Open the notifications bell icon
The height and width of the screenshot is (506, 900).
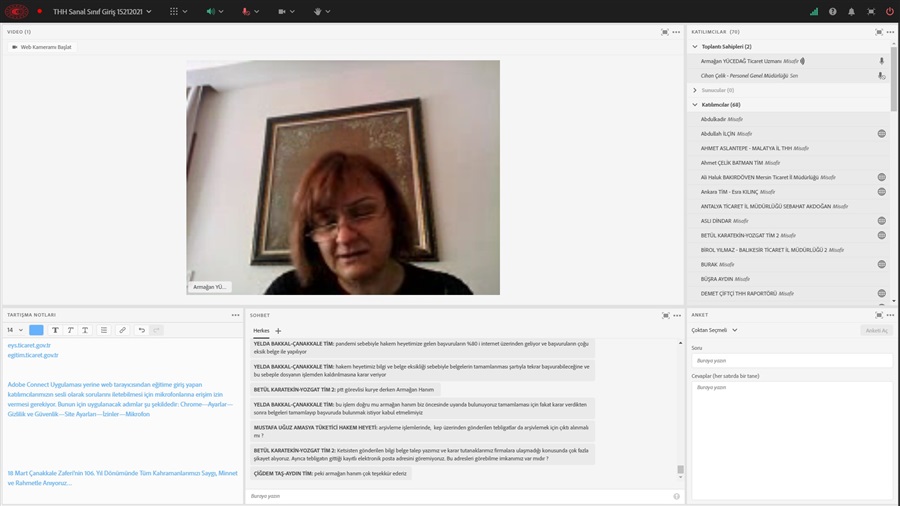click(x=851, y=11)
